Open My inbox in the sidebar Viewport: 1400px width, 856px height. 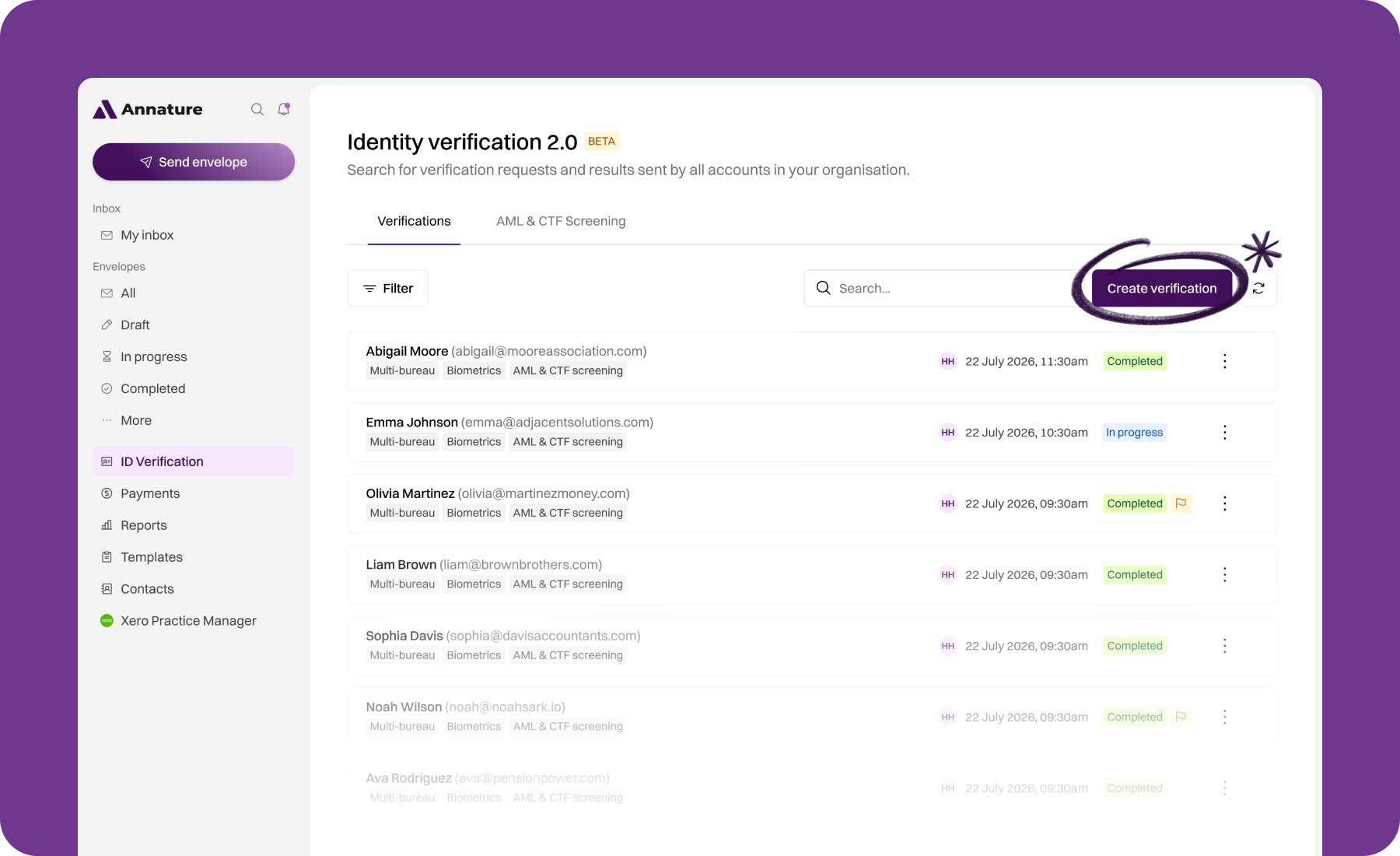(x=194, y=235)
